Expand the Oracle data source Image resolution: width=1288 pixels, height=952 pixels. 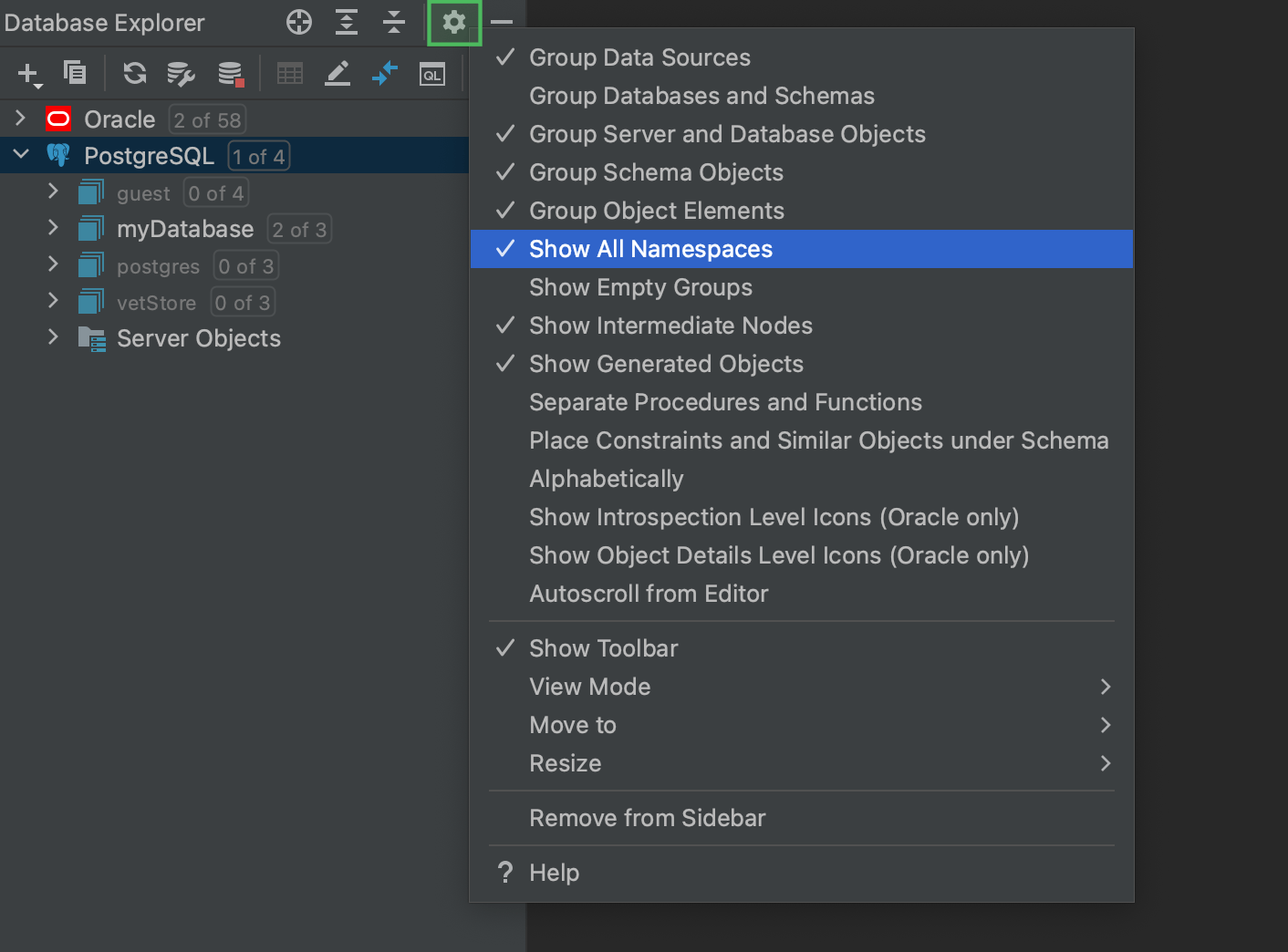[19, 119]
